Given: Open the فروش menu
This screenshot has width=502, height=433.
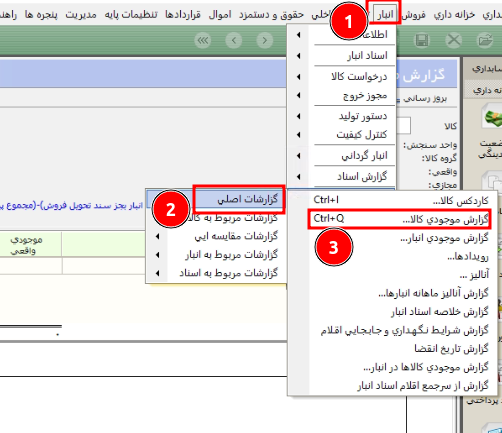Looking at the screenshot, I should click(x=414, y=14).
